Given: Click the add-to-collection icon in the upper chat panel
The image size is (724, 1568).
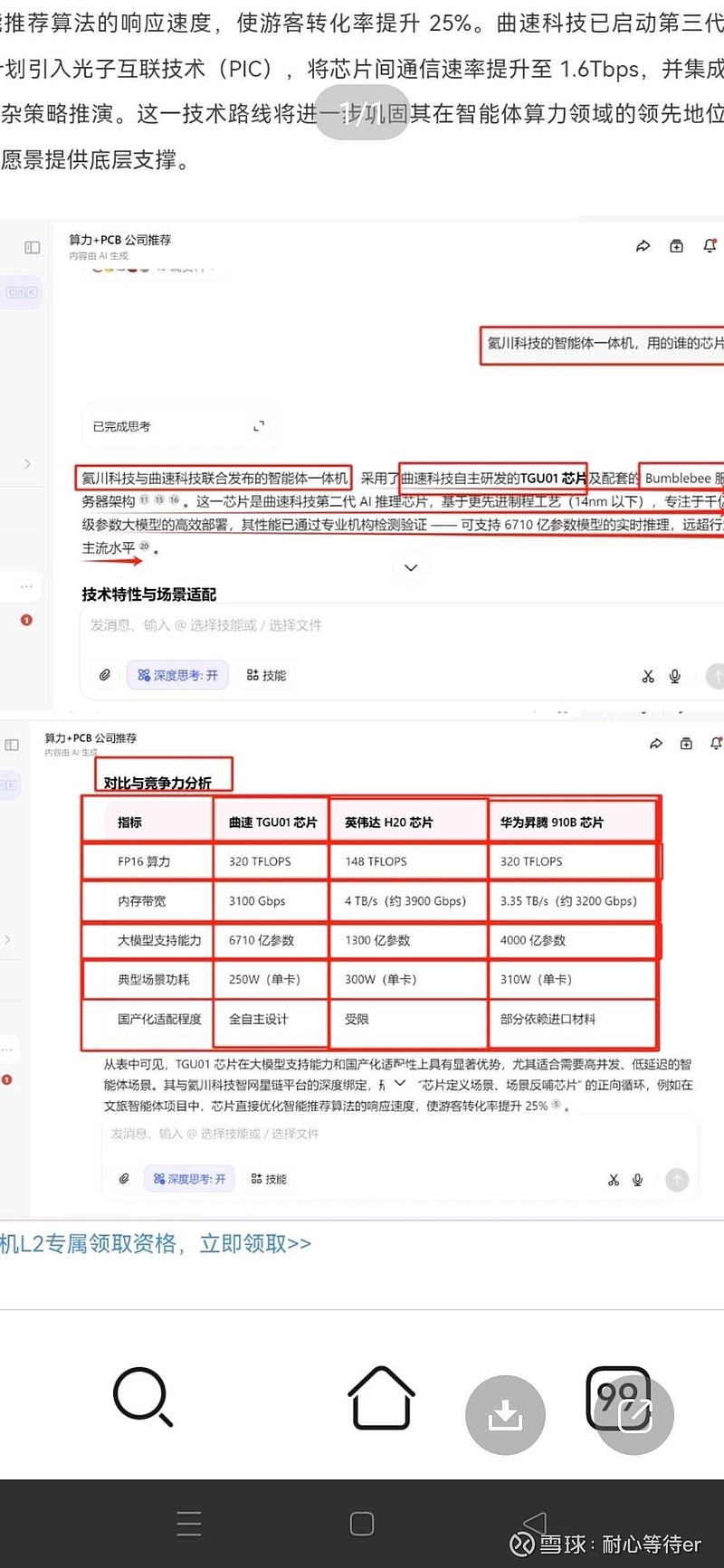Looking at the screenshot, I should (x=676, y=246).
